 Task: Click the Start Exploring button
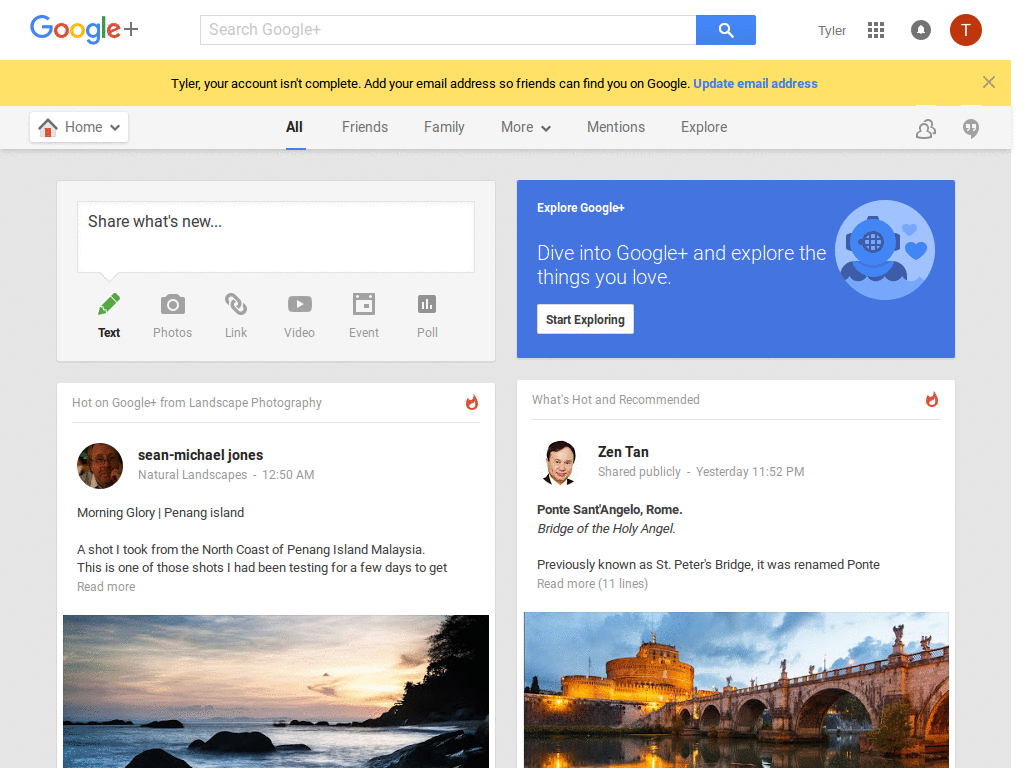[x=585, y=319]
